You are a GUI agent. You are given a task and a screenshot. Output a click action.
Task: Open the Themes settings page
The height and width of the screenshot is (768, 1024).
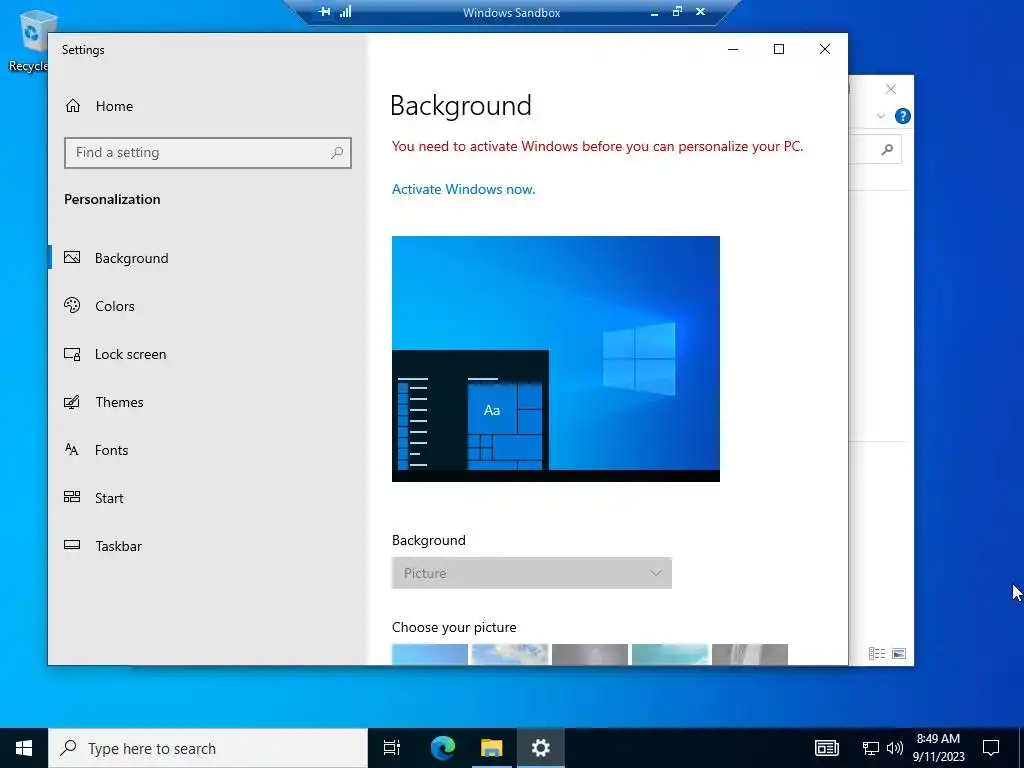208,402
